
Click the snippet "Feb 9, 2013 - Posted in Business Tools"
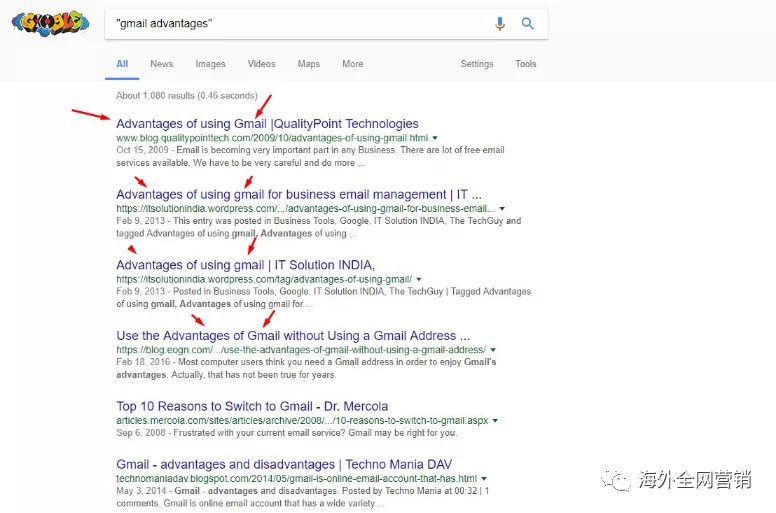324,298
